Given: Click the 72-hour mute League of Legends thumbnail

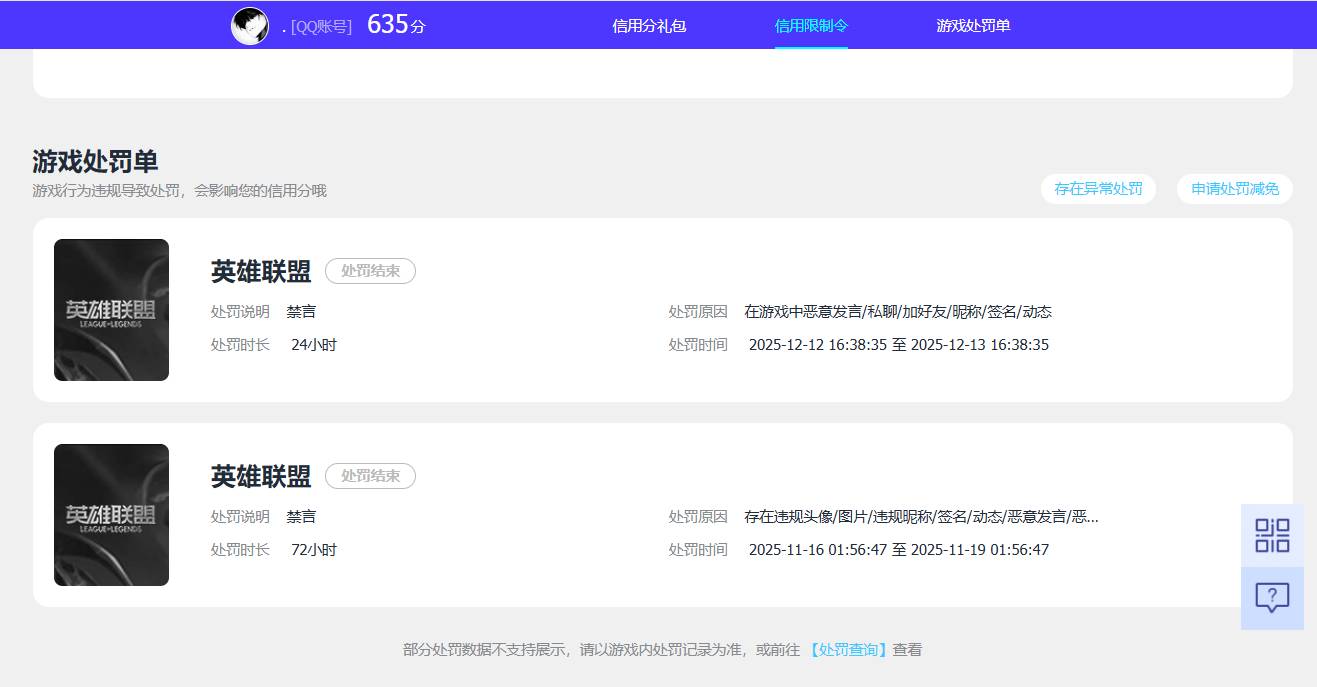Looking at the screenshot, I should click(111, 515).
